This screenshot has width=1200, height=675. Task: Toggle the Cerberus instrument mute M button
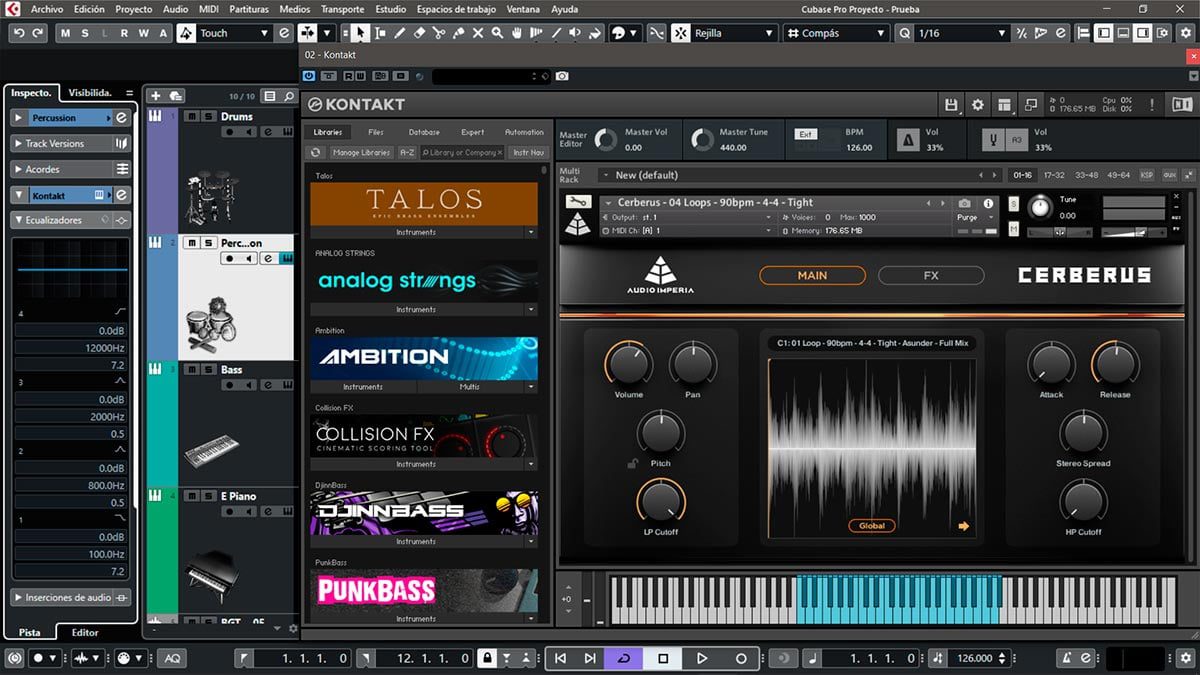[1014, 230]
